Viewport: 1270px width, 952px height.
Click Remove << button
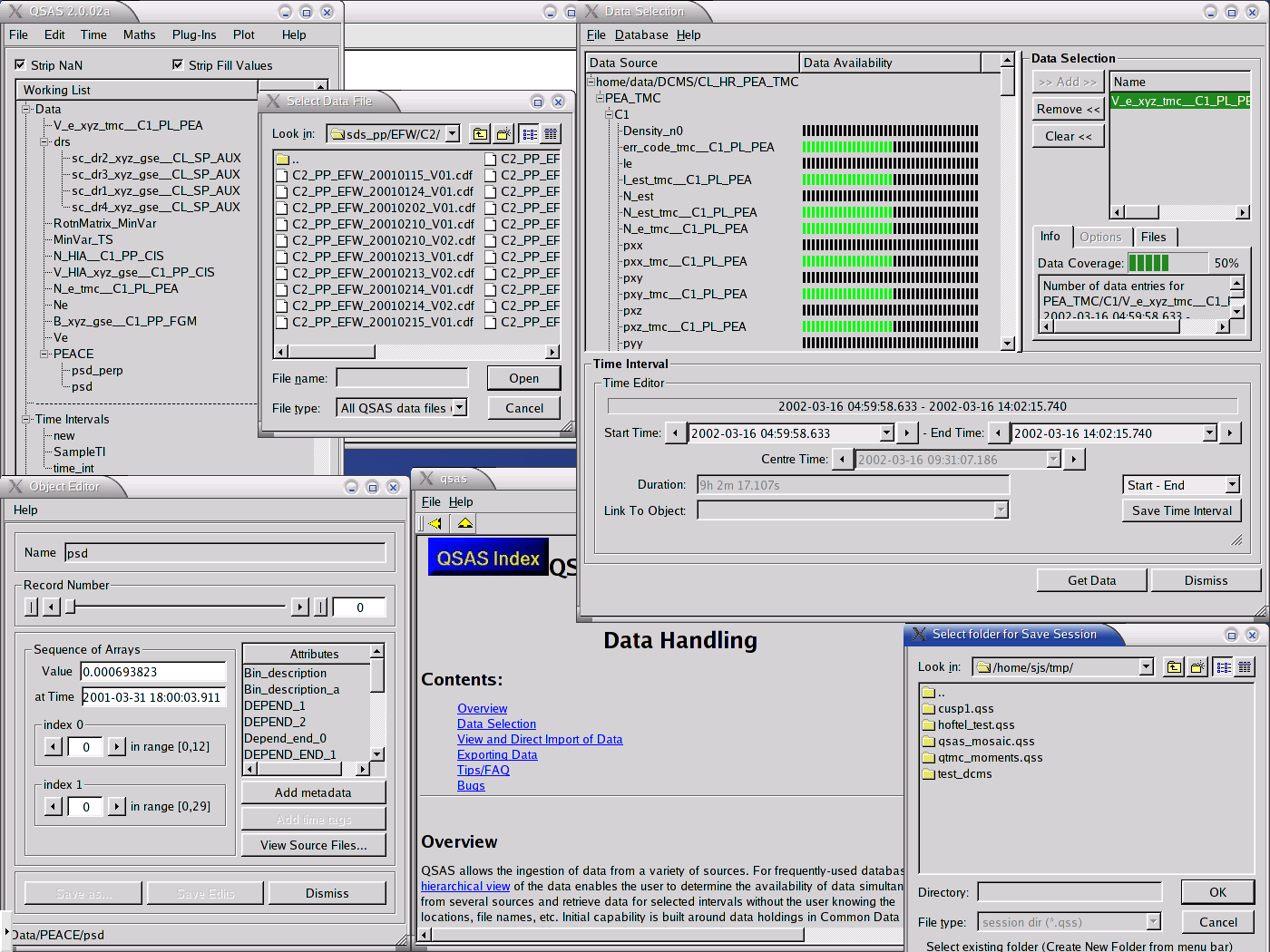pos(1069,109)
